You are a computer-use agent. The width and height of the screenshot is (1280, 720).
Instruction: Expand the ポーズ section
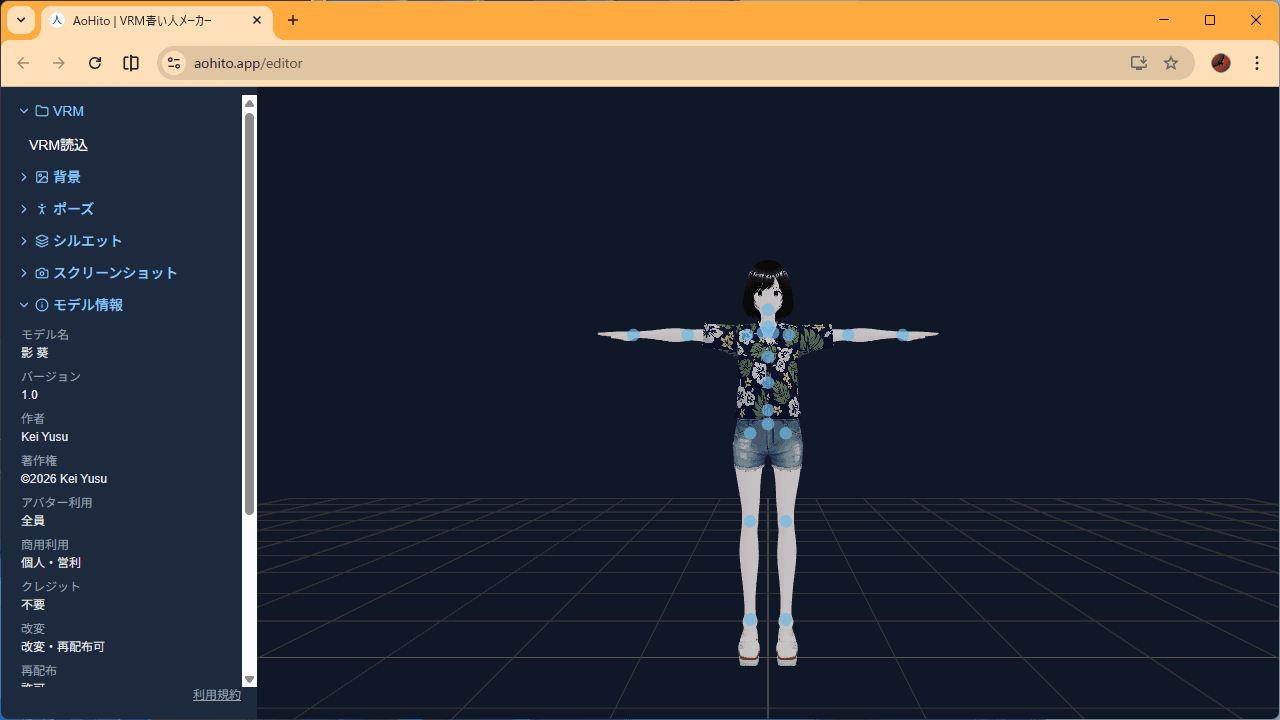click(x=23, y=208)
